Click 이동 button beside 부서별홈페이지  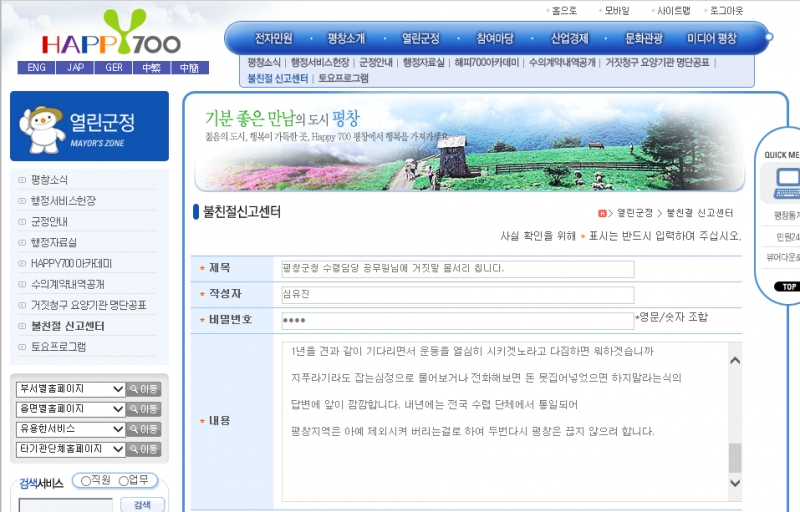[x=143, y=389]
